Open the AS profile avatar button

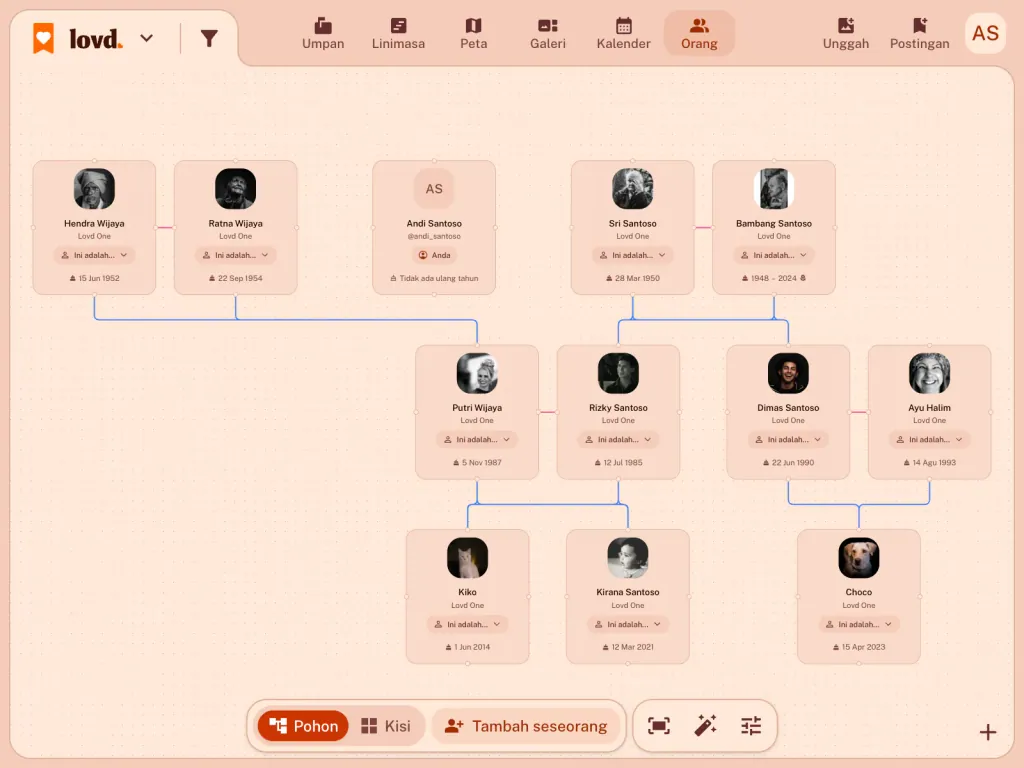(985, 33)
